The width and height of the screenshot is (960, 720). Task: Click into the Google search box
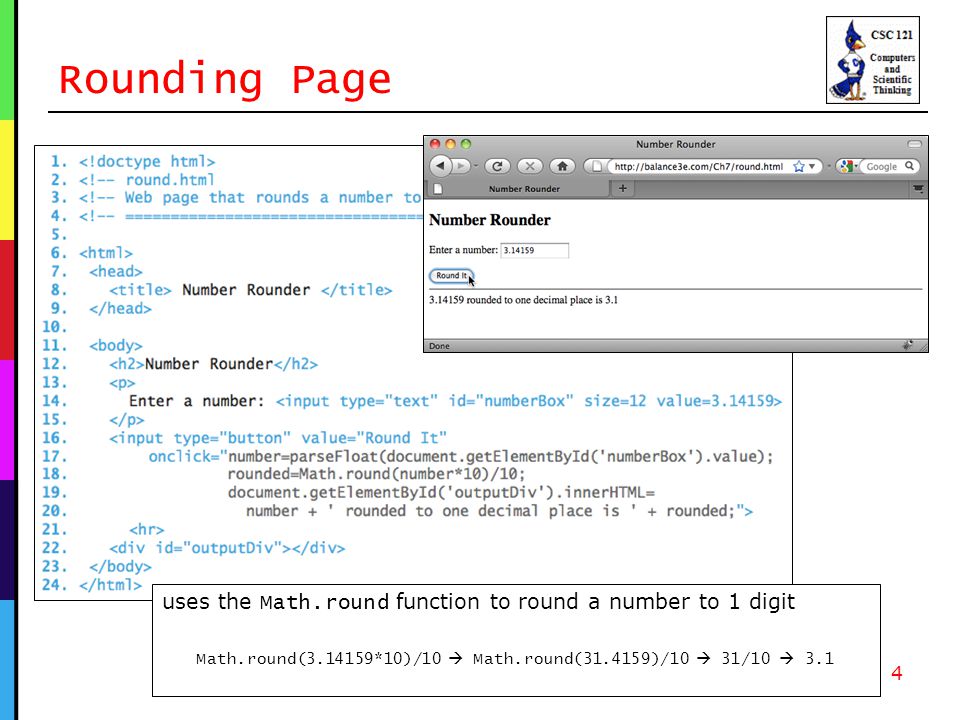882,167
